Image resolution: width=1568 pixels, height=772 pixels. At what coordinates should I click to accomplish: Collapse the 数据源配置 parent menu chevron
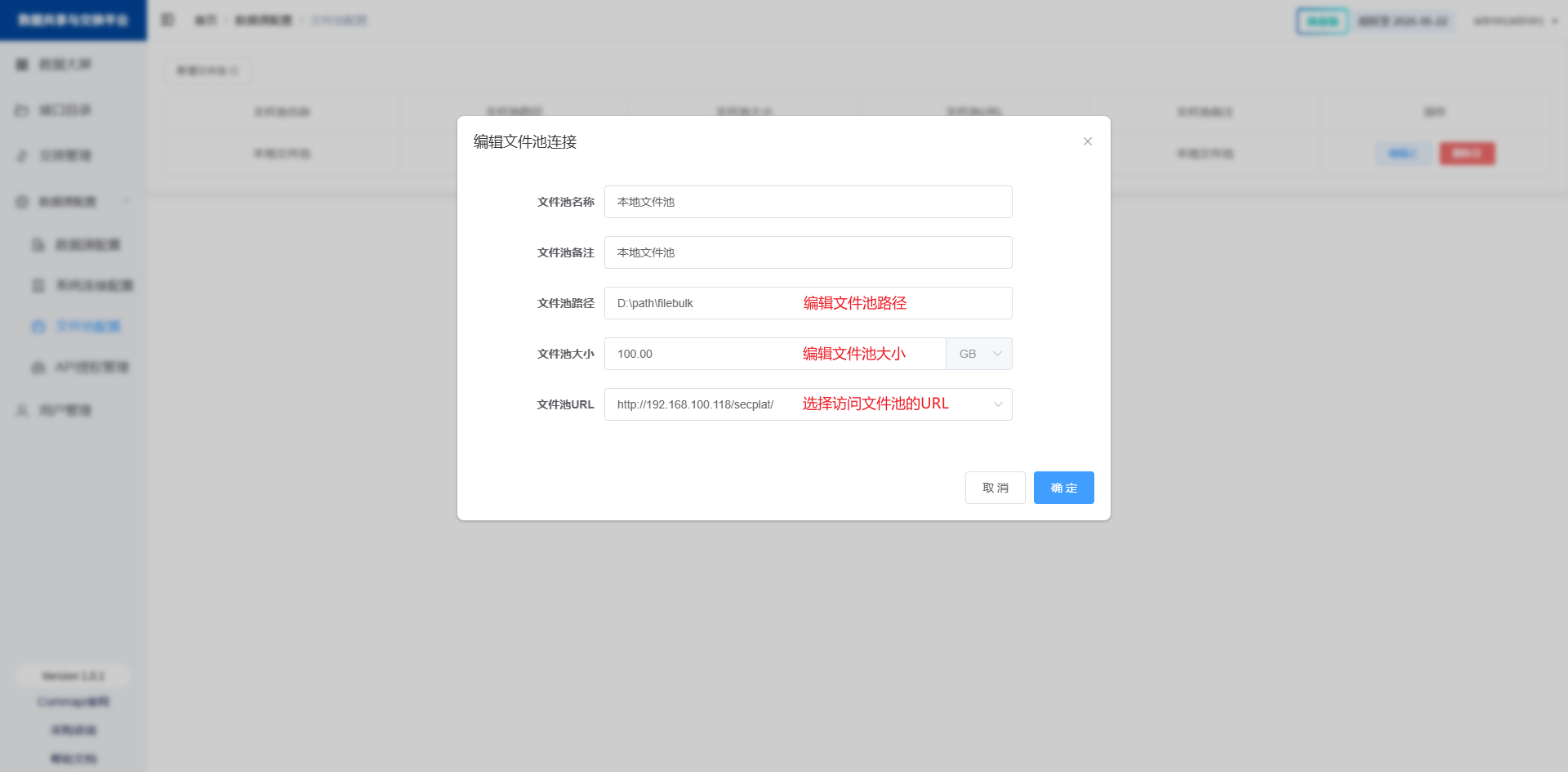126,201
